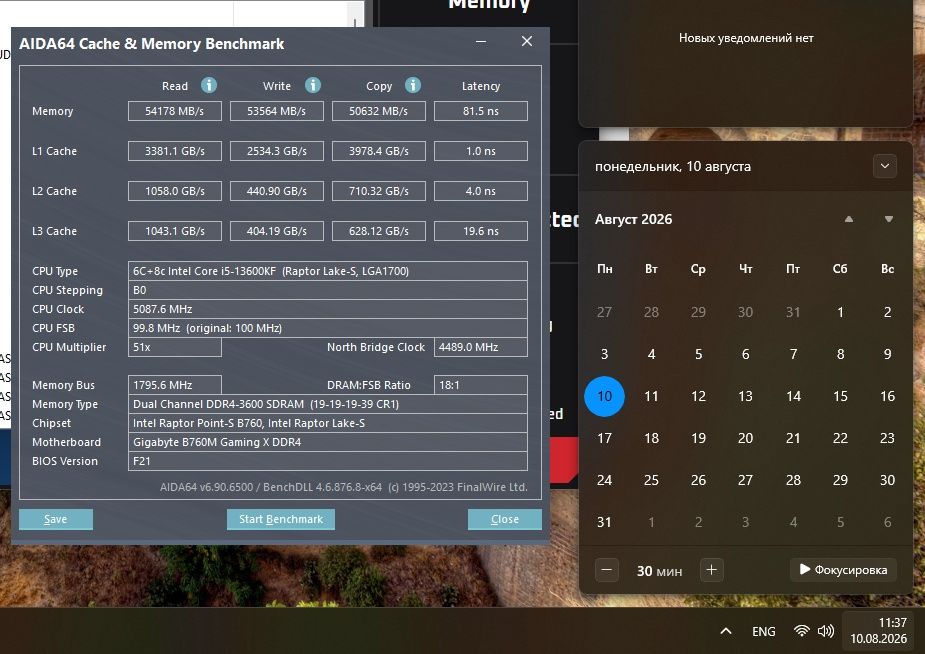Select September 6 in calendar
Viewport: 925px width, 654px height.
pos(887,522)
